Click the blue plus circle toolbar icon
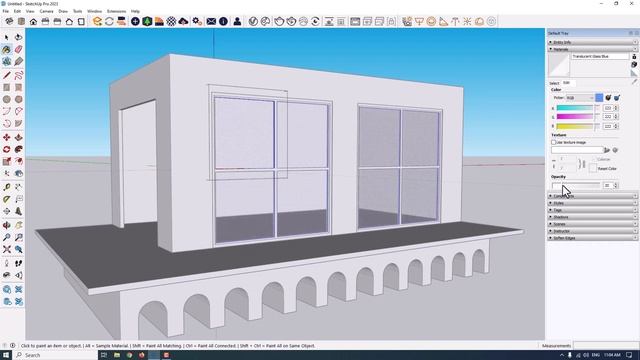The height and width of the screenshot is (360, 640). click(135, 22)
